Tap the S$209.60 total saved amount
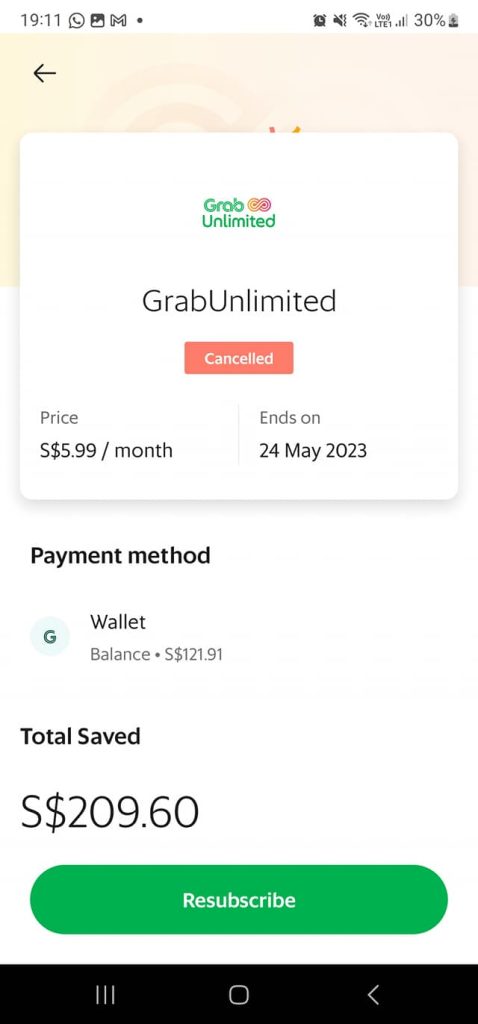 coord(110,812)
